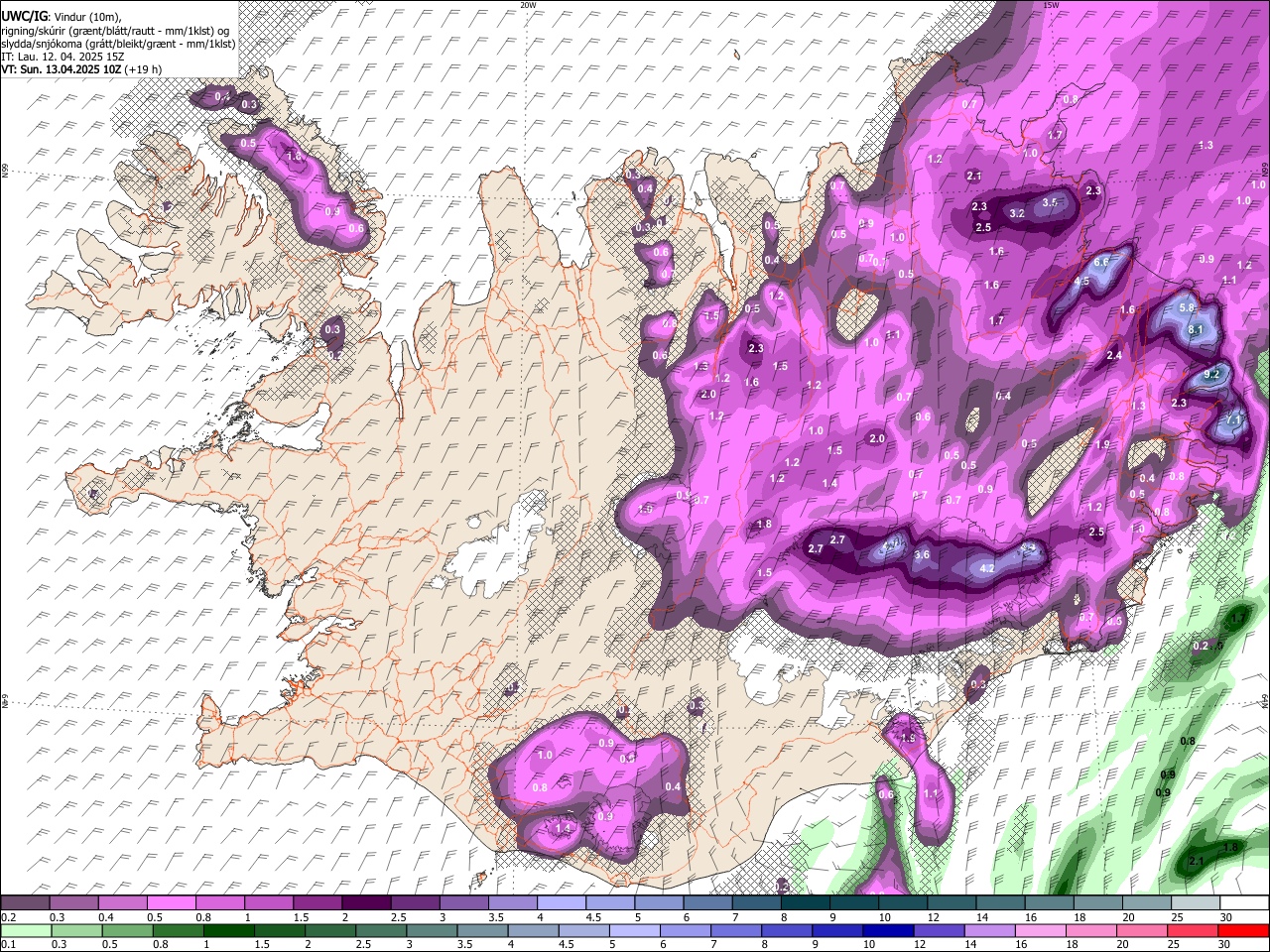This screenshot has width=1270, height=952.
Task: Click the '15W' longitude label
Action: [1051, 5]
